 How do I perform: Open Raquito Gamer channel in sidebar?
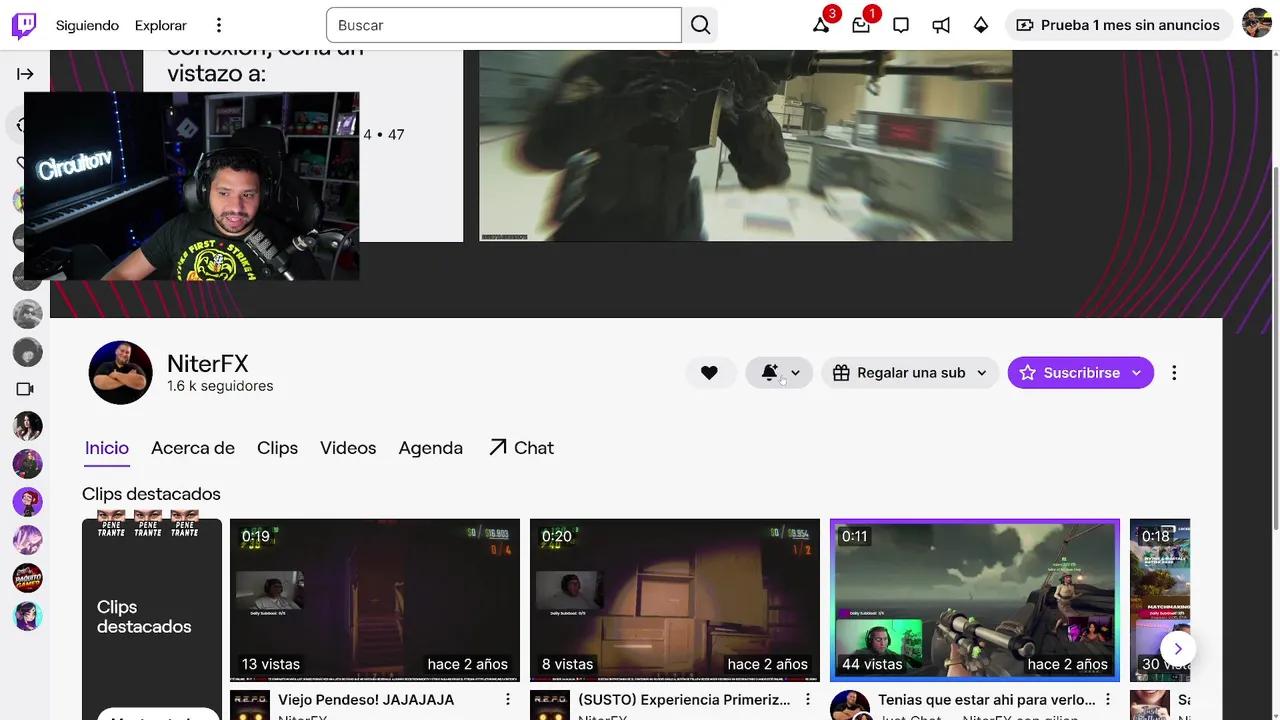click(x=28, y=578)
